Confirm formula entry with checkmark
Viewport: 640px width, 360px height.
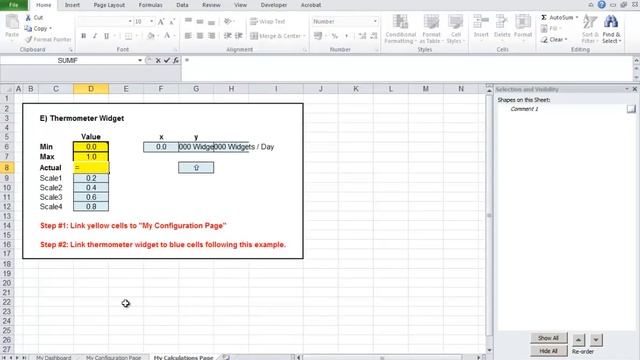167,60
